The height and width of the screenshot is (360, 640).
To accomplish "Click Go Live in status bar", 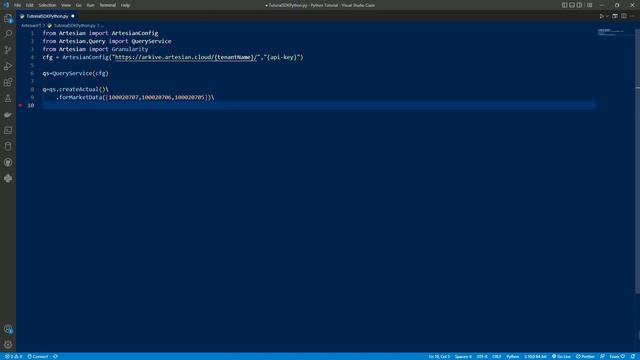I will click(x=561, y=356).
